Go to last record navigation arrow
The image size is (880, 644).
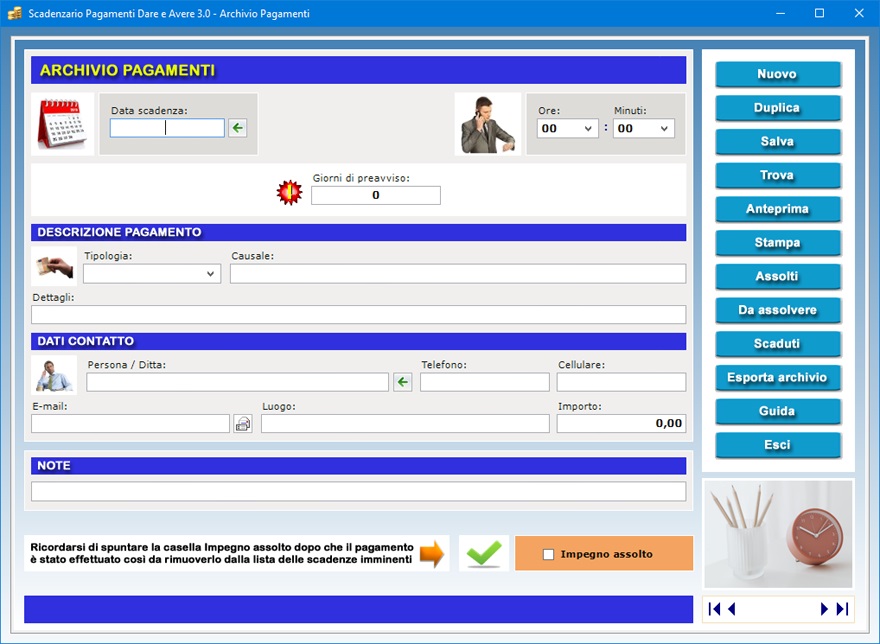point(842,609)
